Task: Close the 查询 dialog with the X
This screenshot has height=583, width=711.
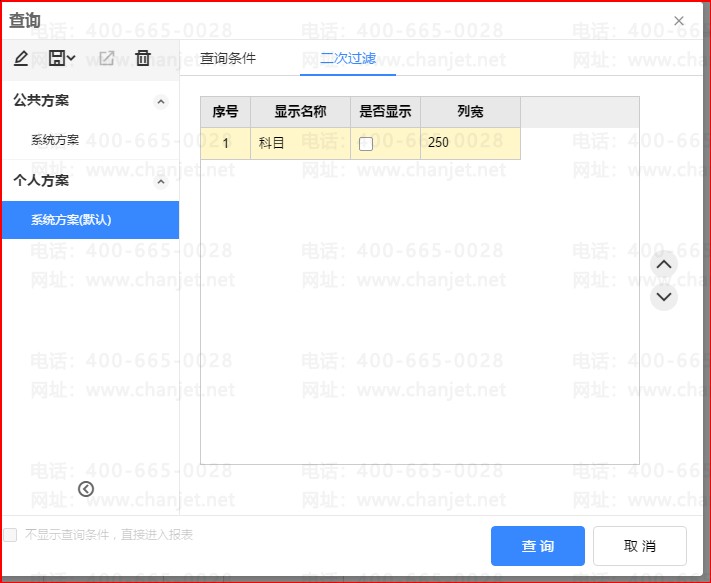Action: point(679,21)
